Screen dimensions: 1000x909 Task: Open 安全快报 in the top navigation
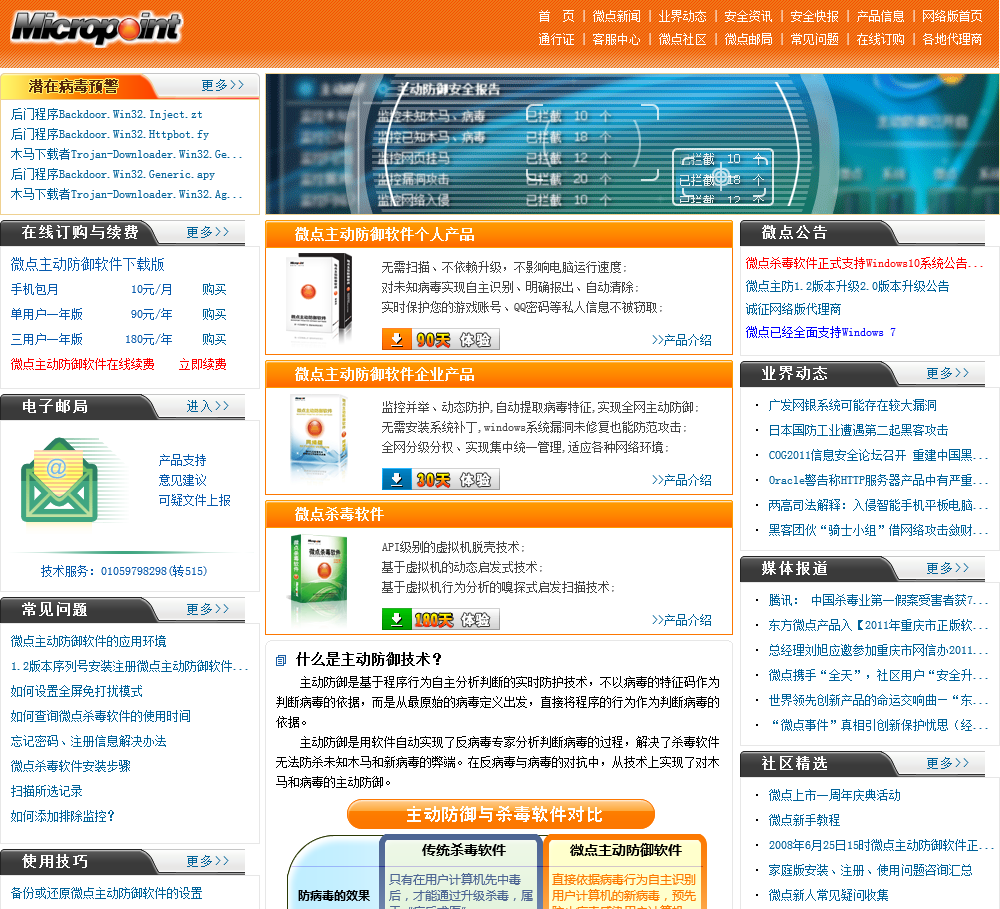click(x=814, y=16)
